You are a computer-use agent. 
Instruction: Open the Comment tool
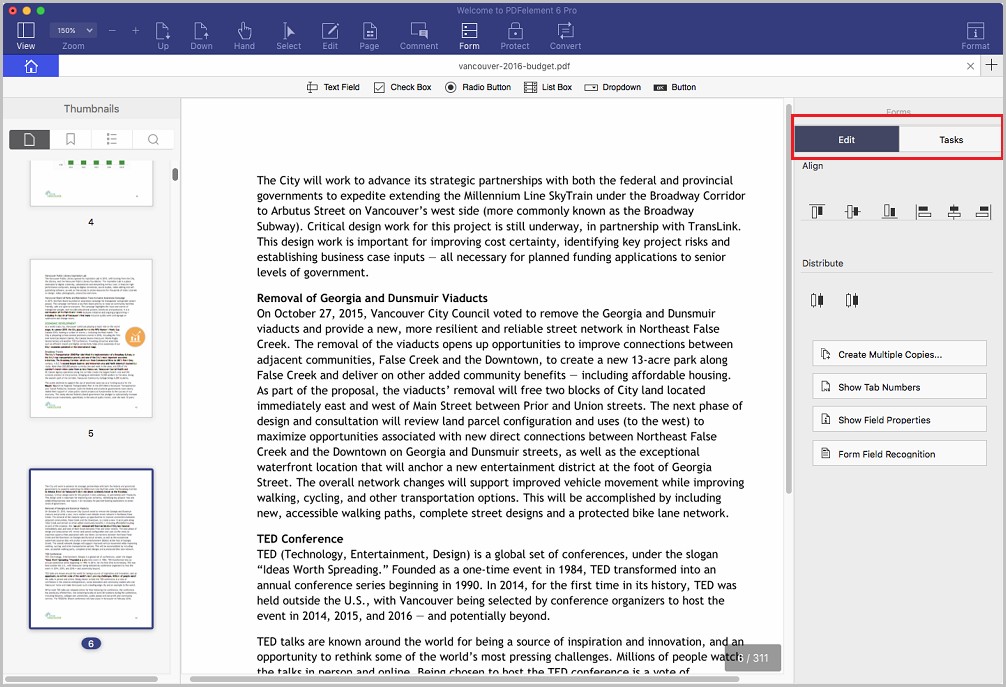click(x=419, y=36)
